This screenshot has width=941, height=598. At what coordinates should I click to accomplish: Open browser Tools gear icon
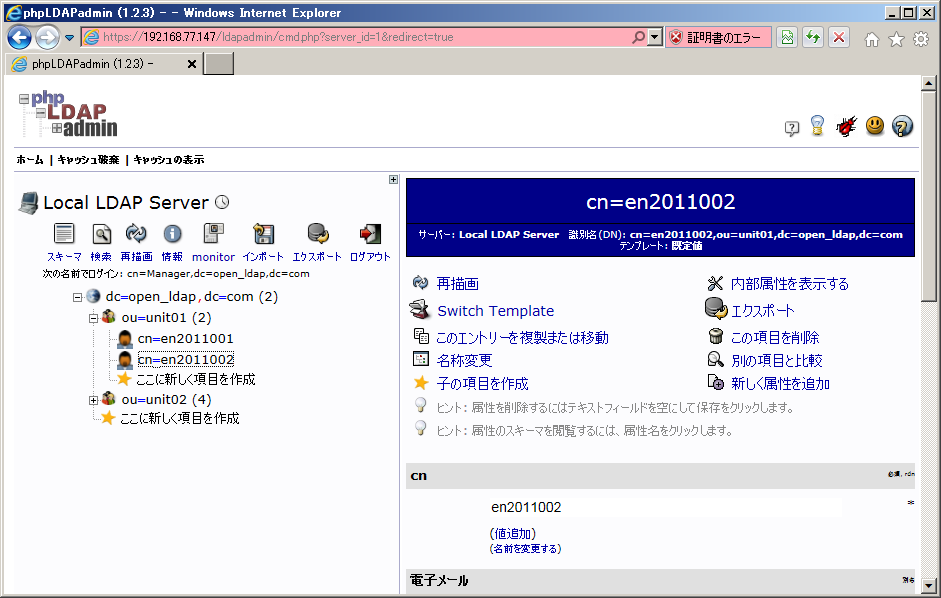(x=921, y=40)
